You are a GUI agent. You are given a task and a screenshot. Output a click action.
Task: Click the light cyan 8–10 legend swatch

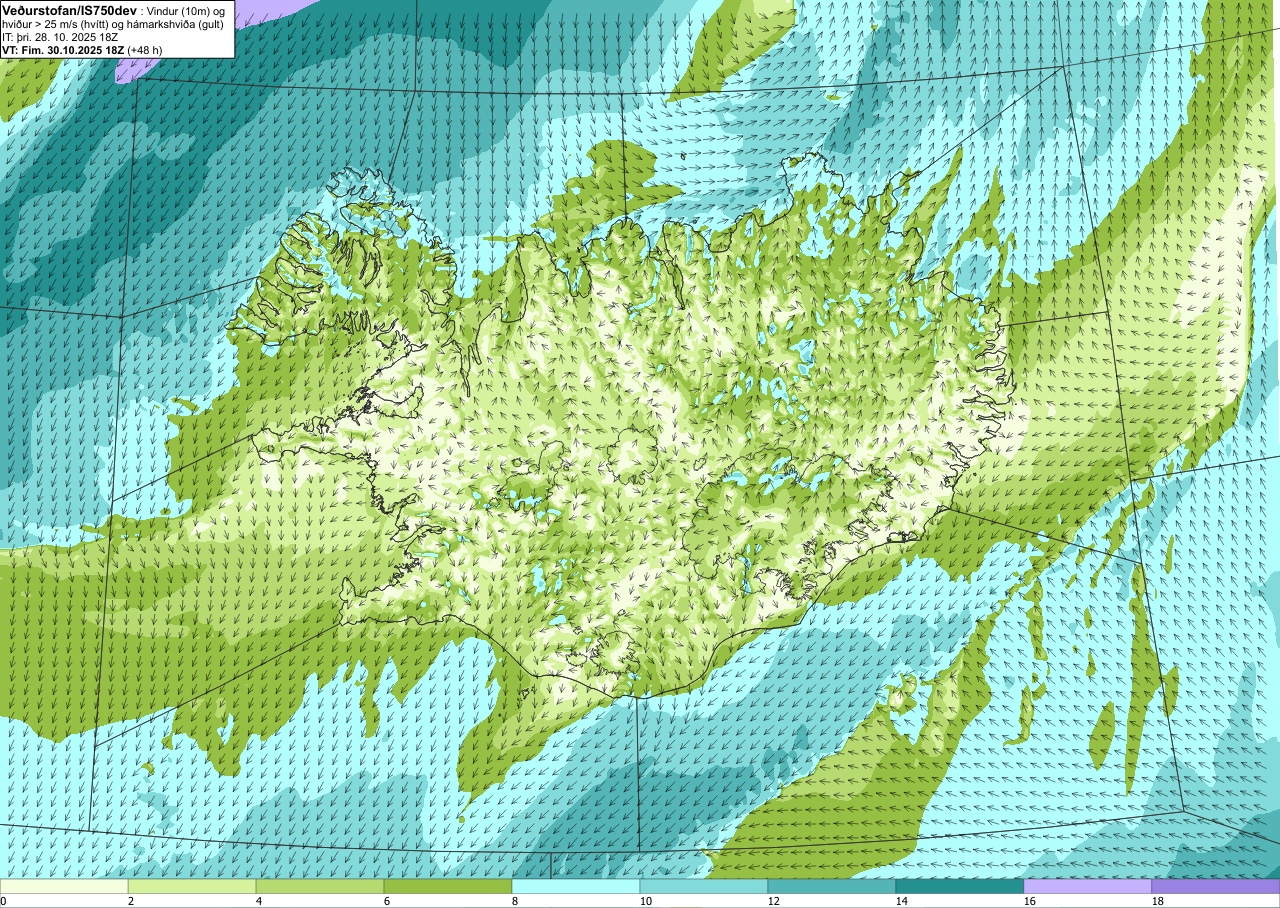click(576, 886)
